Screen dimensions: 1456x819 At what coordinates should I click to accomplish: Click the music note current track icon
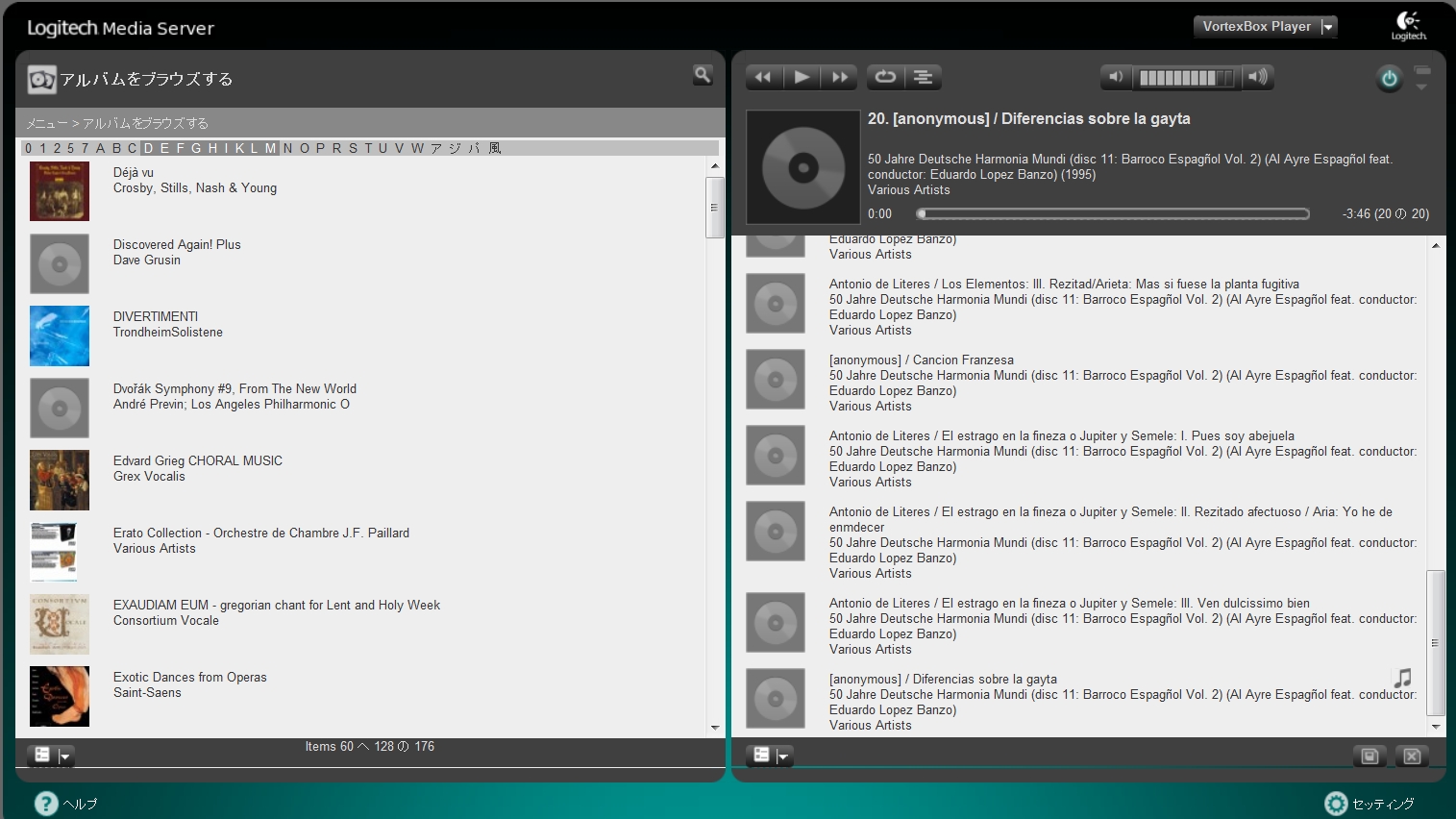(x=1403, y=679)
